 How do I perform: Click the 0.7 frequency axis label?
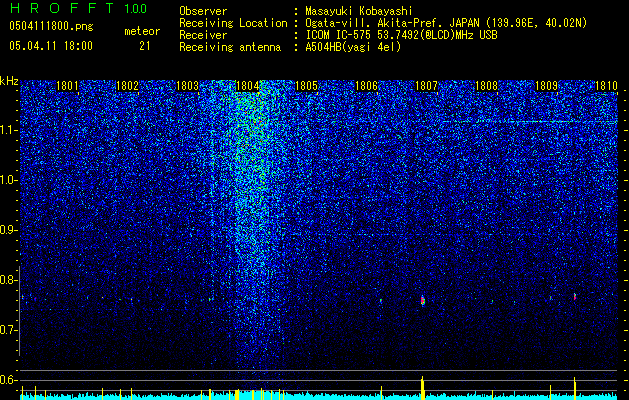coord(8,330)
